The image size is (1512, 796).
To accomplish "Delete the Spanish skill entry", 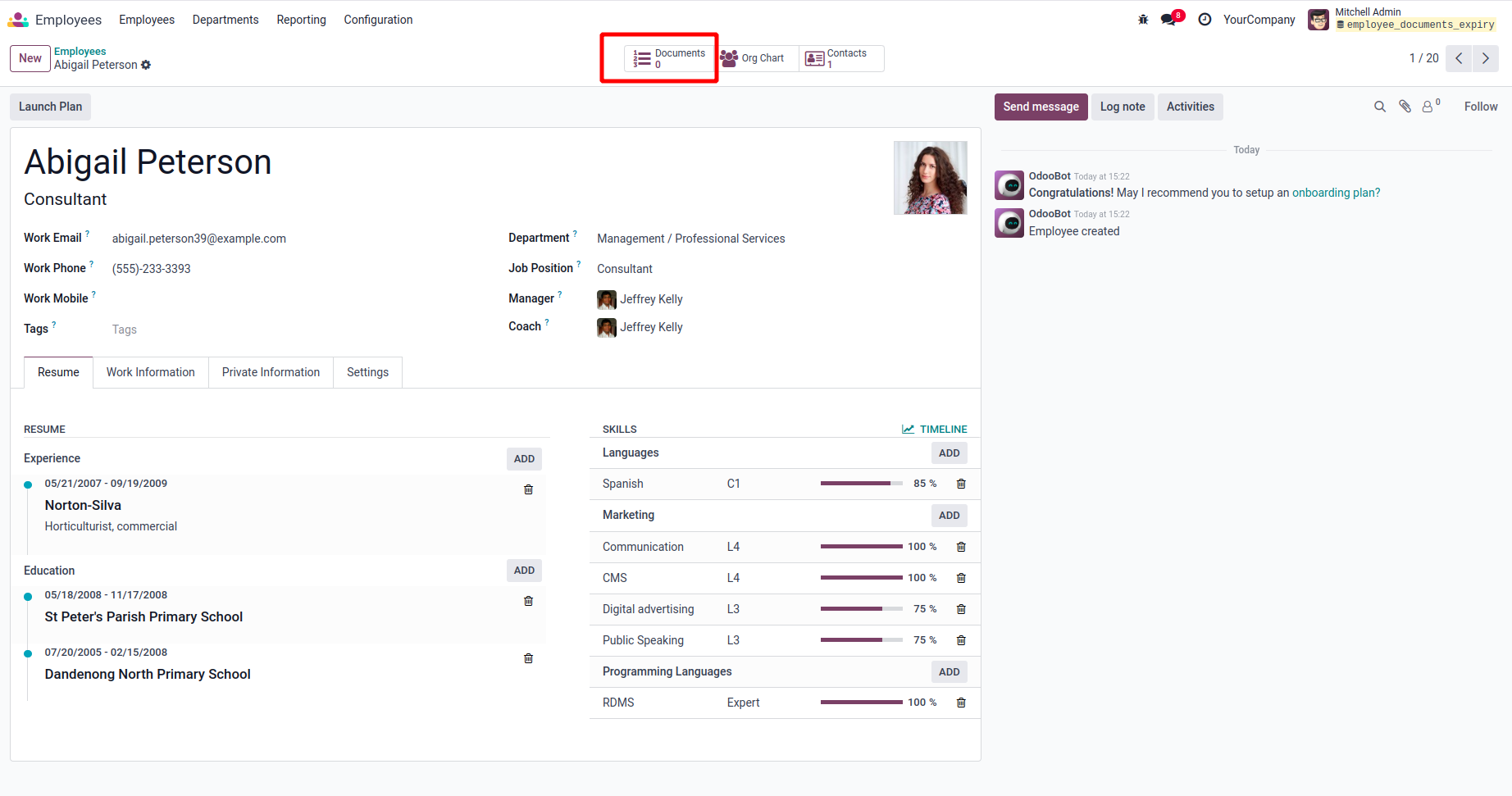I will pos(961,484).
